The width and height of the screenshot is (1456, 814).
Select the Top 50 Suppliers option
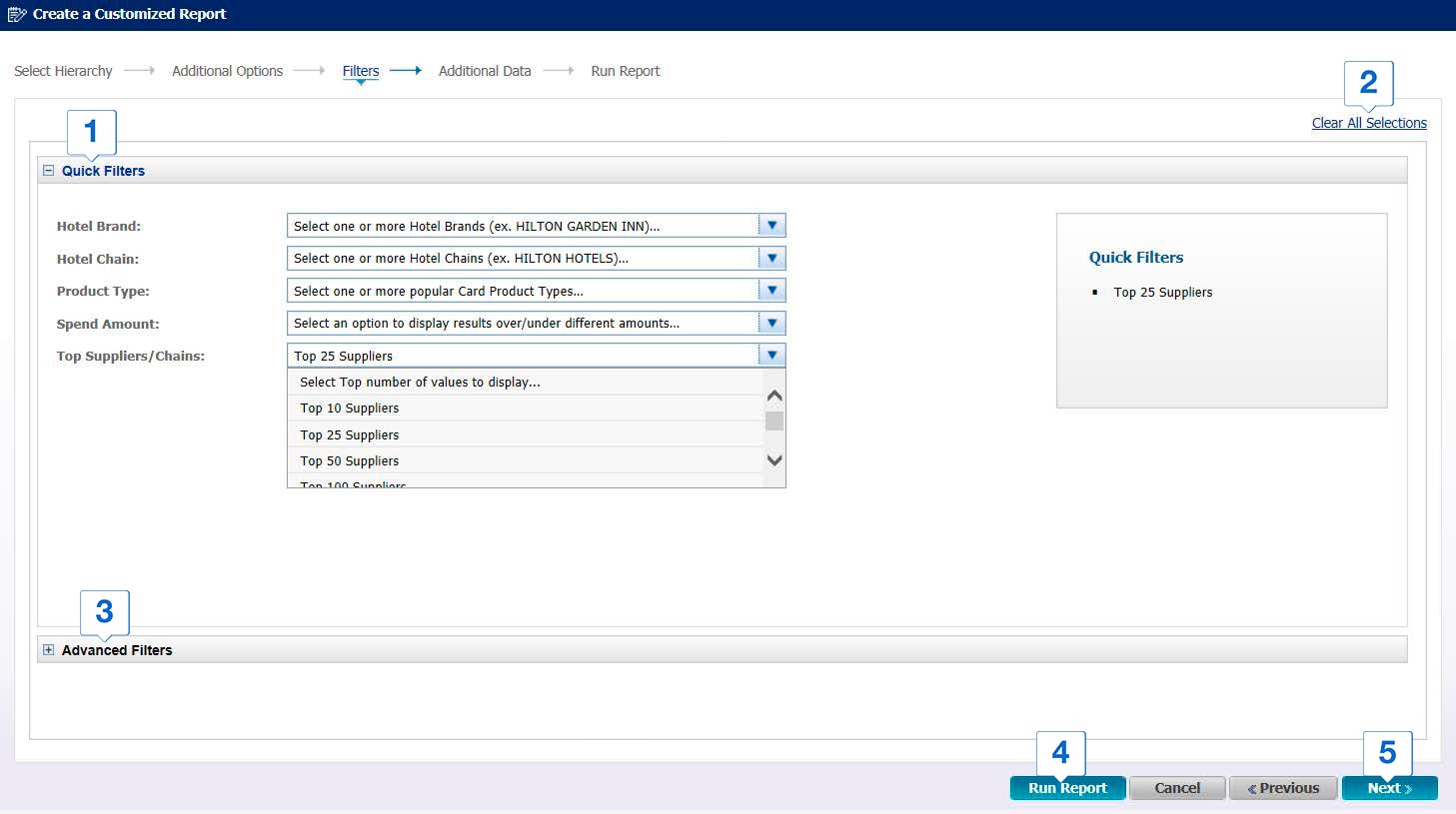pyautogui.click(x=348, y=460)
